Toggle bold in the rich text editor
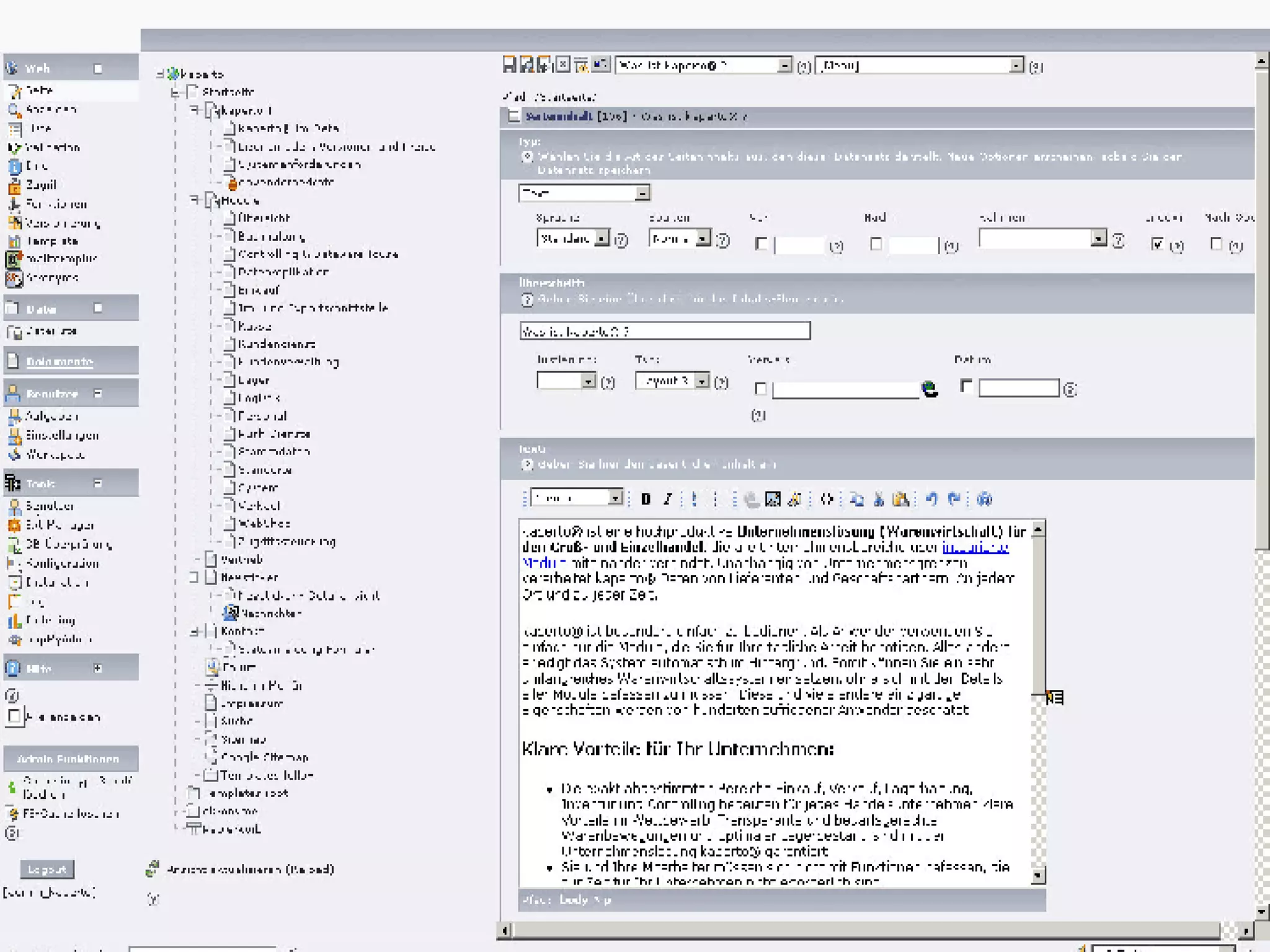 [x=646, y=499]
